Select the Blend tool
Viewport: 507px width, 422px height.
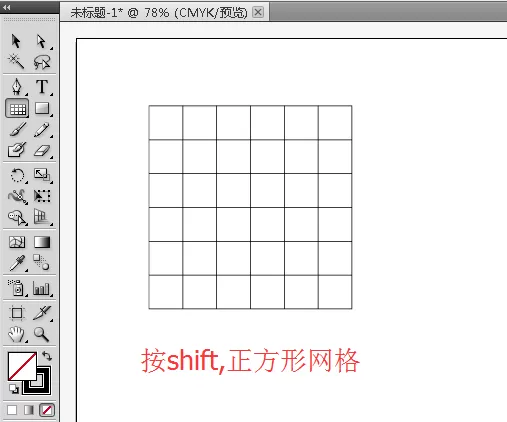point(41,262)
